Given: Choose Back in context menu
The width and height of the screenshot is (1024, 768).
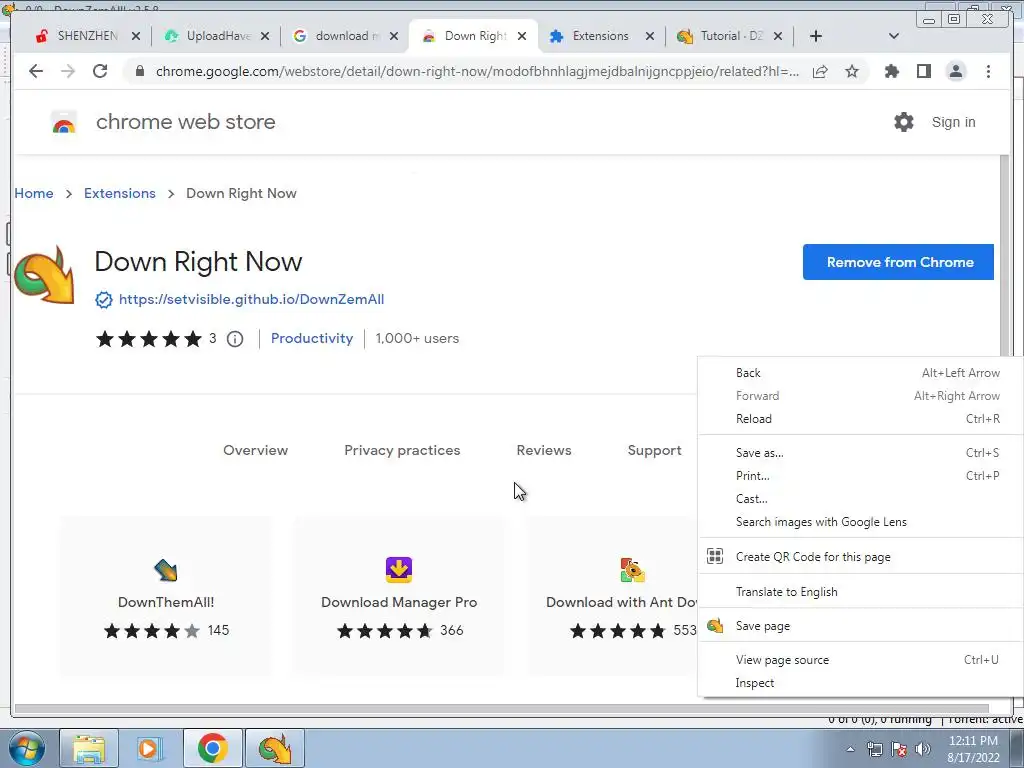Looking at the screenshot, I should 860,373.
